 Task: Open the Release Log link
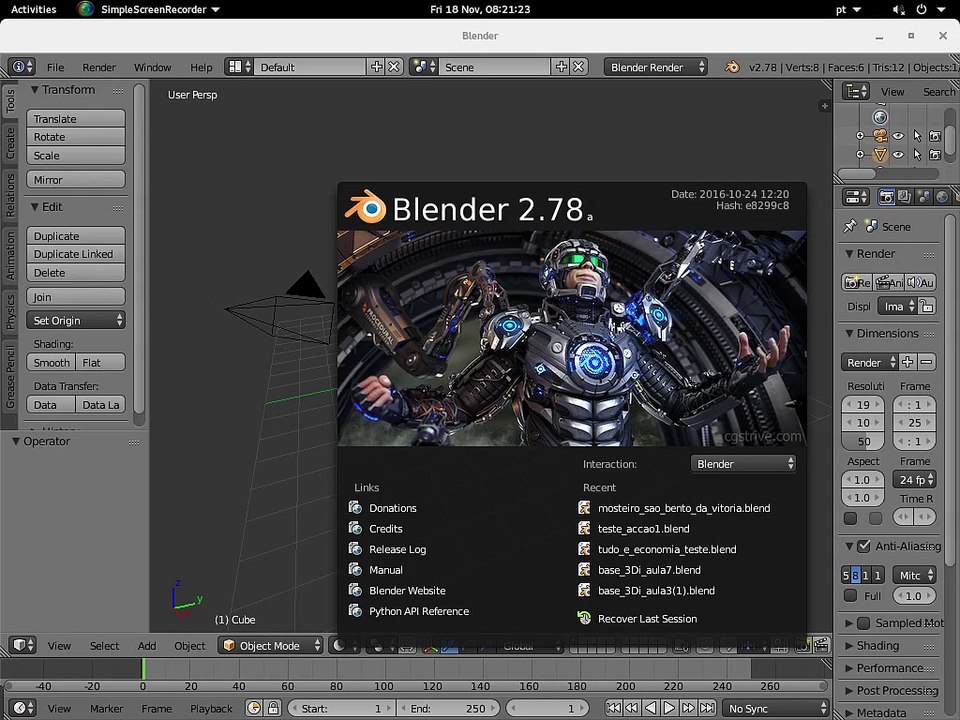point(397,549)
